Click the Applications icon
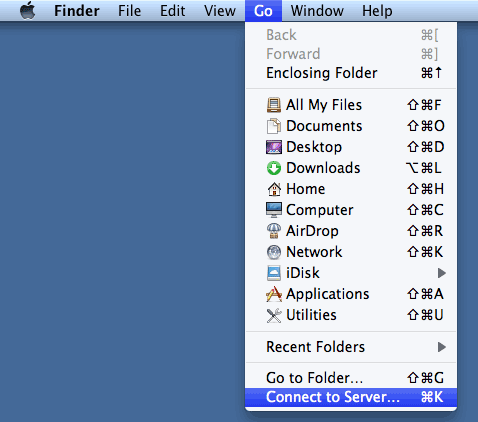Screen dimensions: 478x422 tap(274, 294)
